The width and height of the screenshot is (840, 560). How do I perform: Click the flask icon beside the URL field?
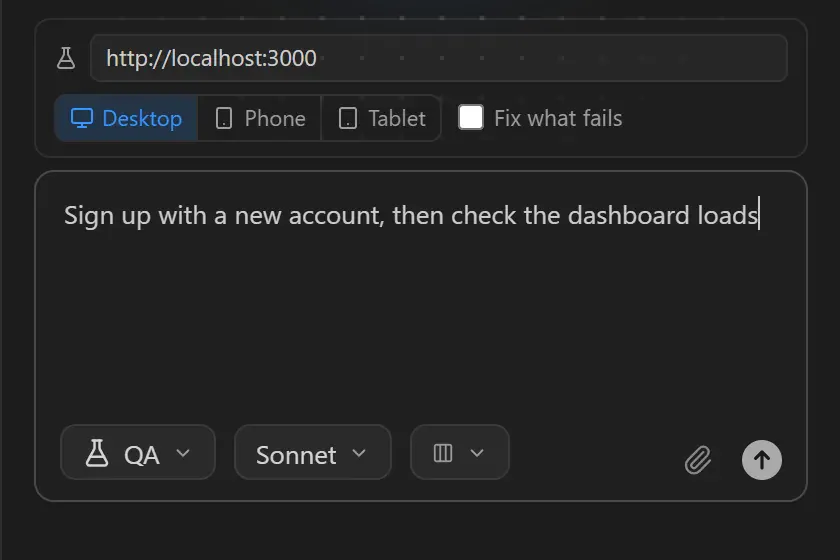(66, 58)
